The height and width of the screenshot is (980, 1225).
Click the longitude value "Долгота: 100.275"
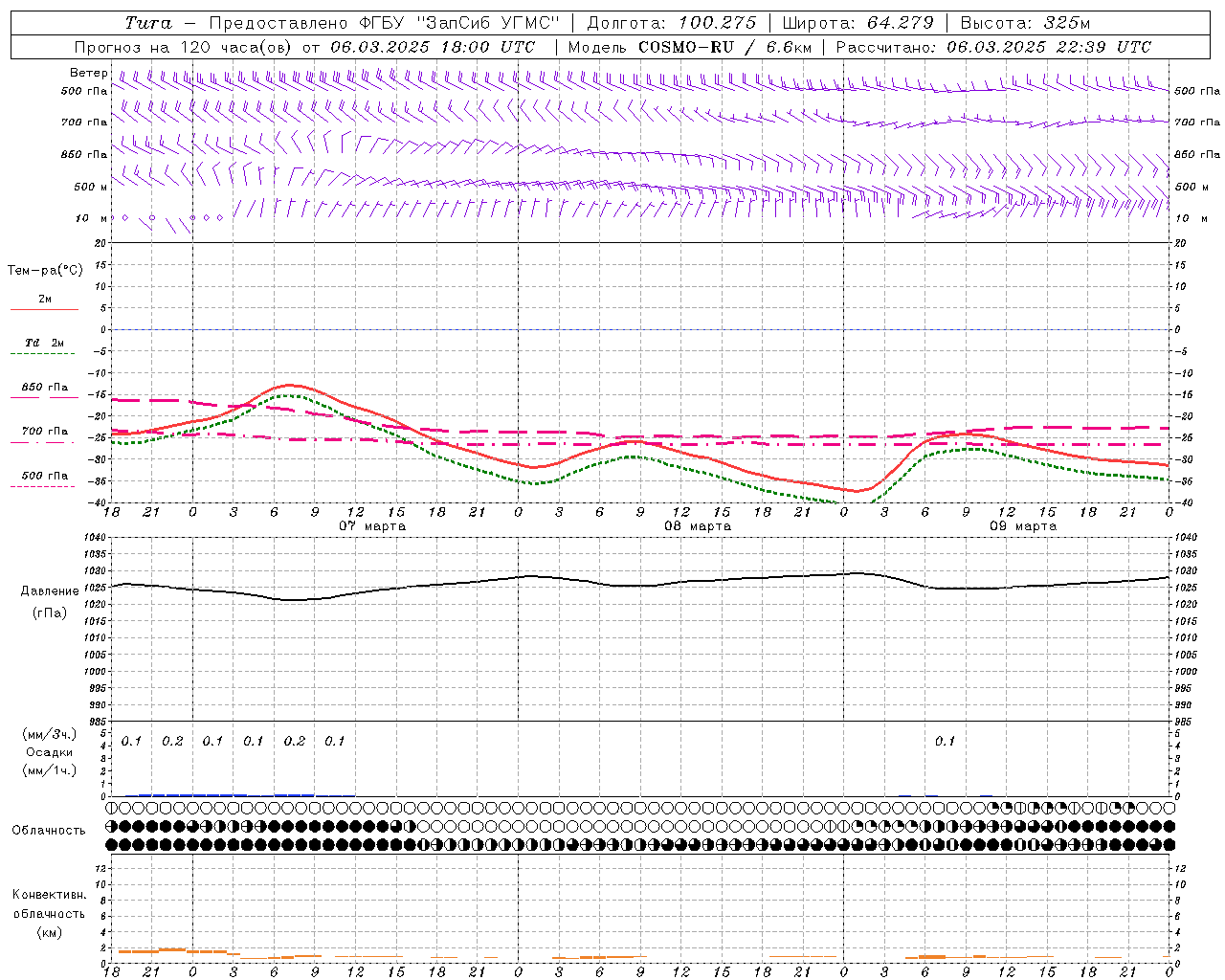tap(672, 23)
